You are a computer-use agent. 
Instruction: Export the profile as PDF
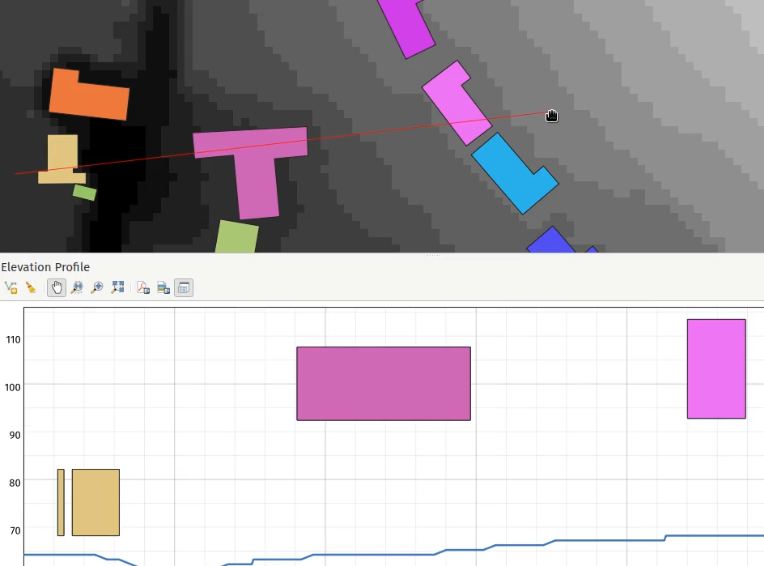coord(143,288)
